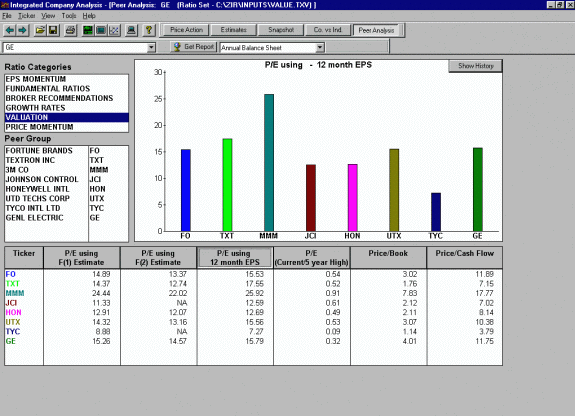Select EPS MOMENTUM ratio category
The width and height of the screenshot is (575, 416).
[x=66, y=79]
